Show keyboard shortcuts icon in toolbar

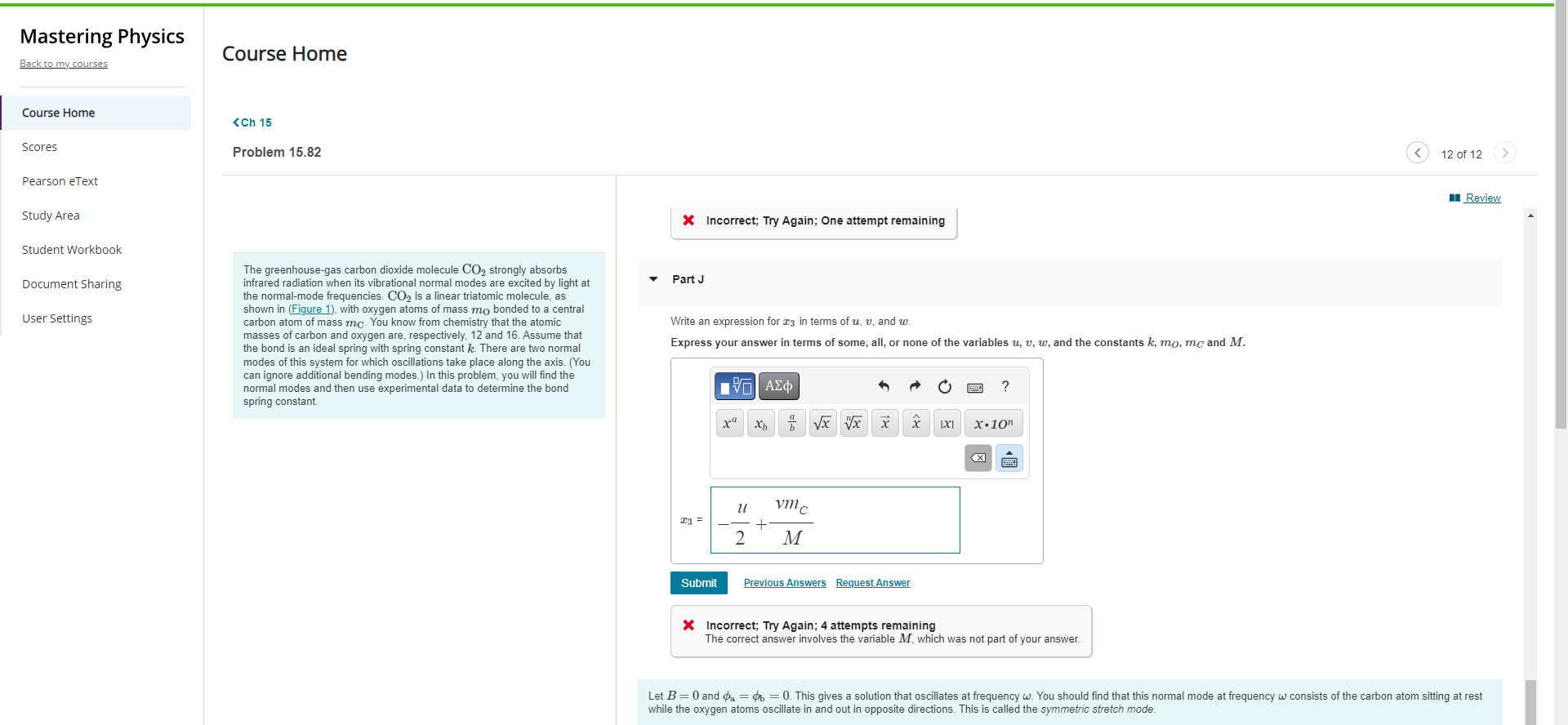[975, 388]
